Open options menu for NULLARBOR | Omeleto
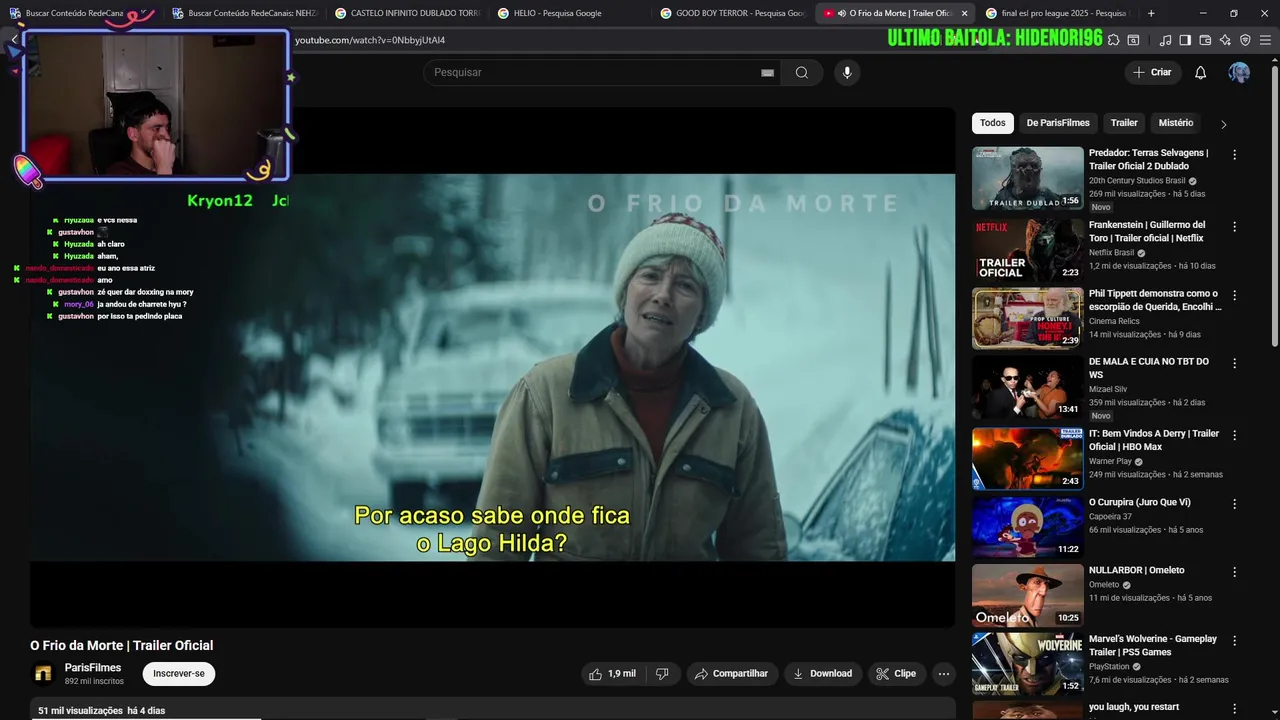This screenshot has height=720, width=1280. (1234, 572)
